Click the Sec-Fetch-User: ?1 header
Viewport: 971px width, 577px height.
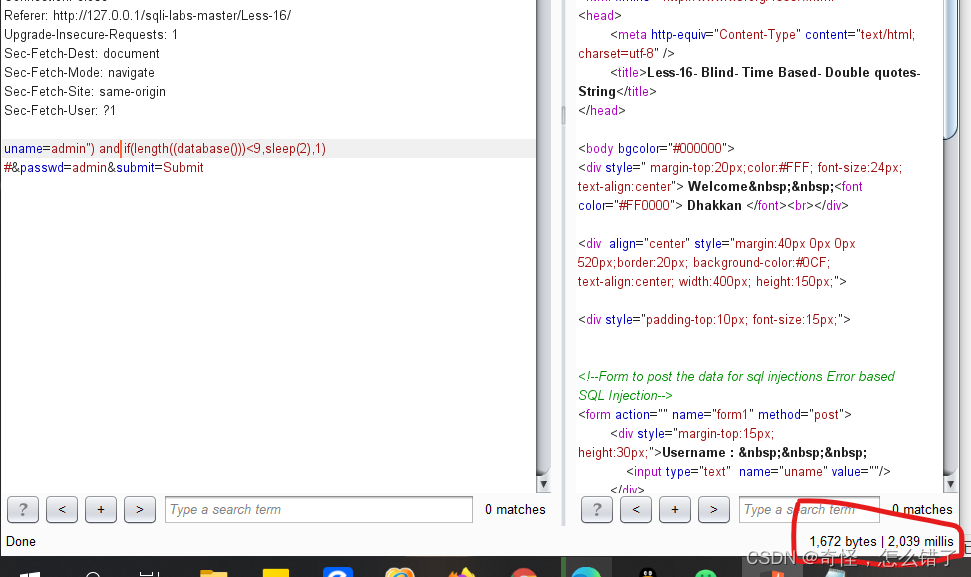pyautogui.click(x=60, y=111)
